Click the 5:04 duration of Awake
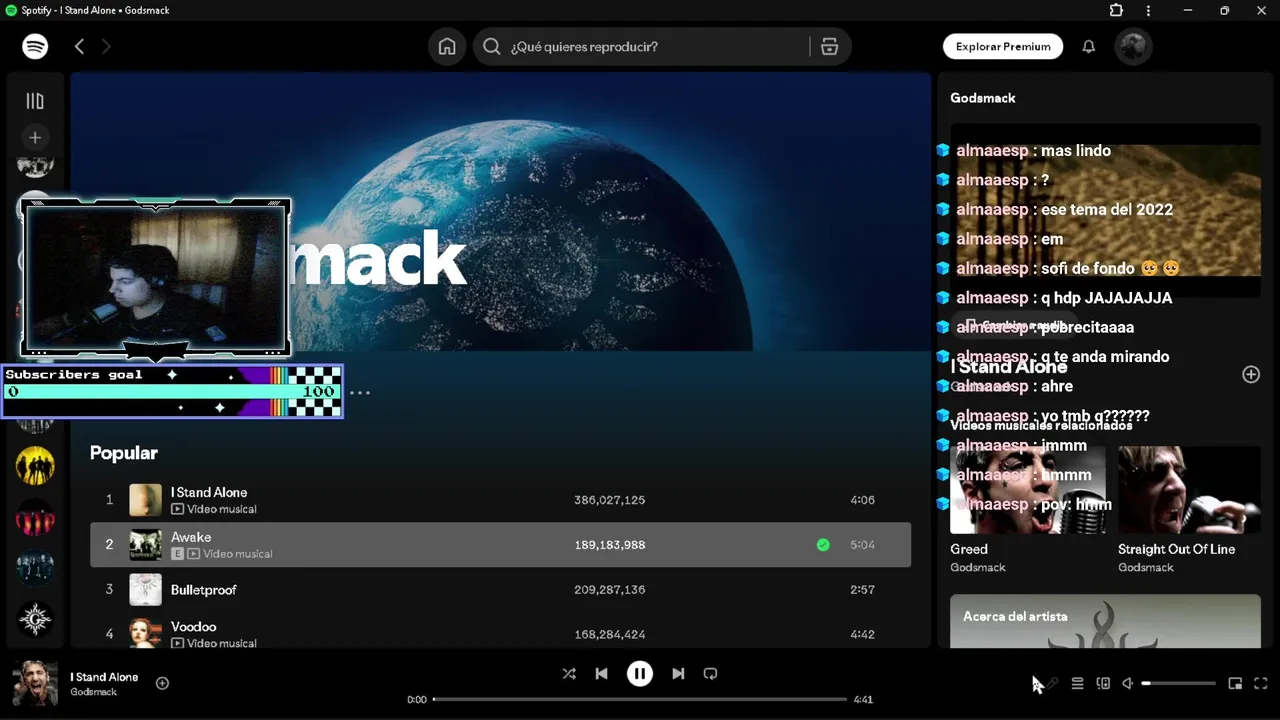Screen dimensions: 1280x720 862,545
